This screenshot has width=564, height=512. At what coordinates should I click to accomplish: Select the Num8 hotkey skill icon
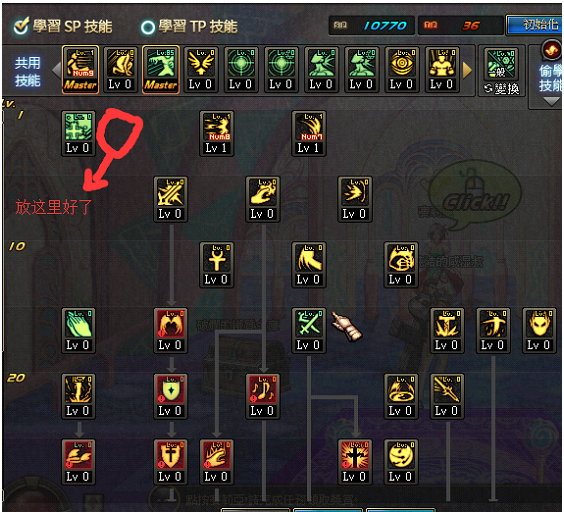pyautogui.click(x=217, y=133)
